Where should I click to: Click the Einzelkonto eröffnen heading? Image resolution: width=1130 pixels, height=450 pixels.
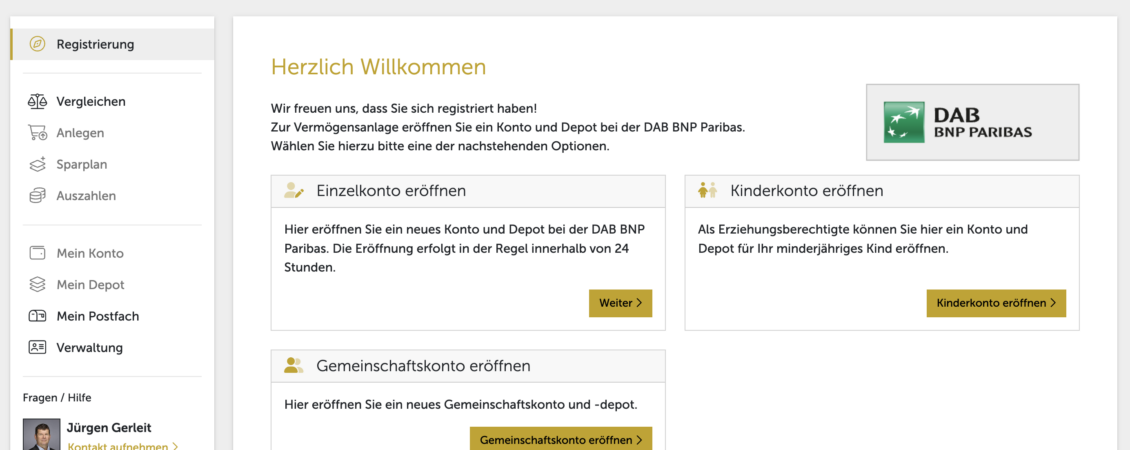391,191
